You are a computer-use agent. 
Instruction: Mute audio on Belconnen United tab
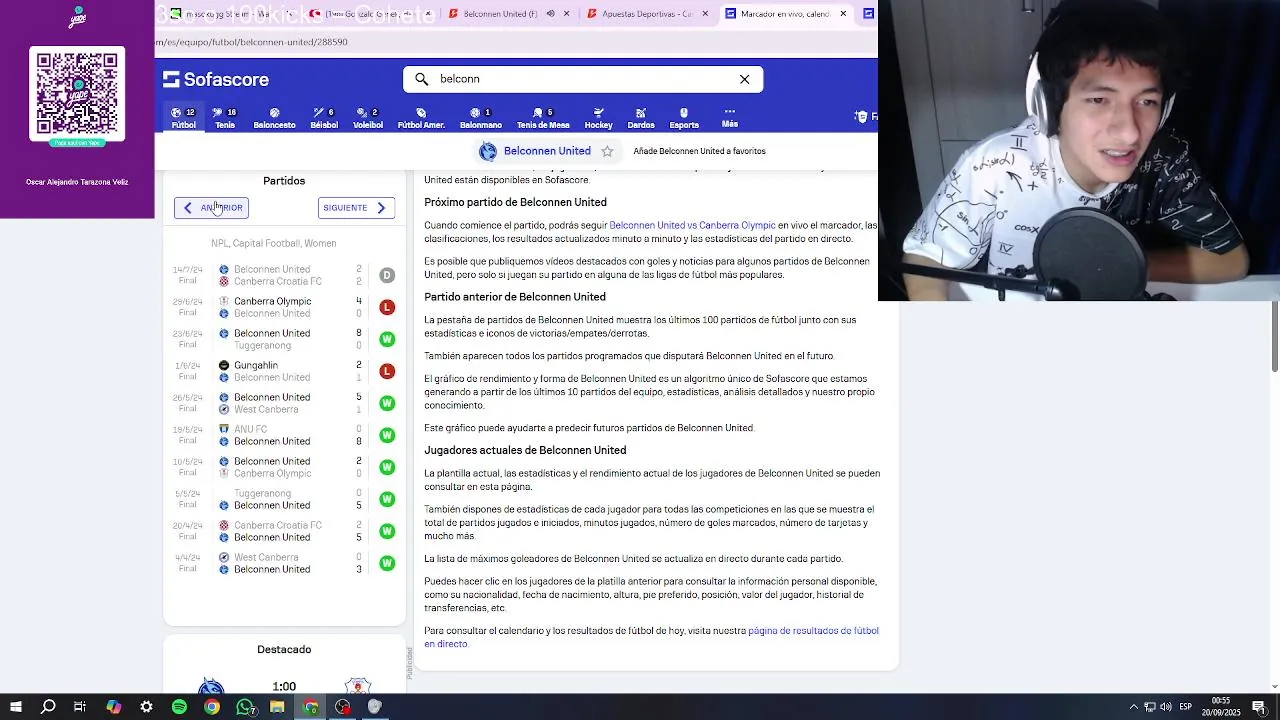point(549,14)
